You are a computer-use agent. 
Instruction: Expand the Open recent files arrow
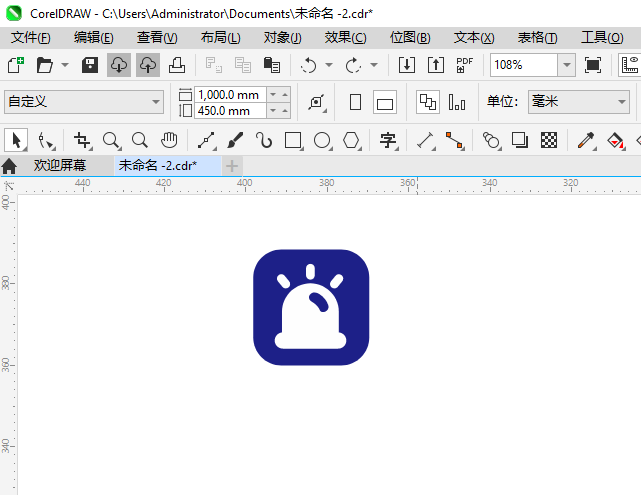tap(65, 65)
